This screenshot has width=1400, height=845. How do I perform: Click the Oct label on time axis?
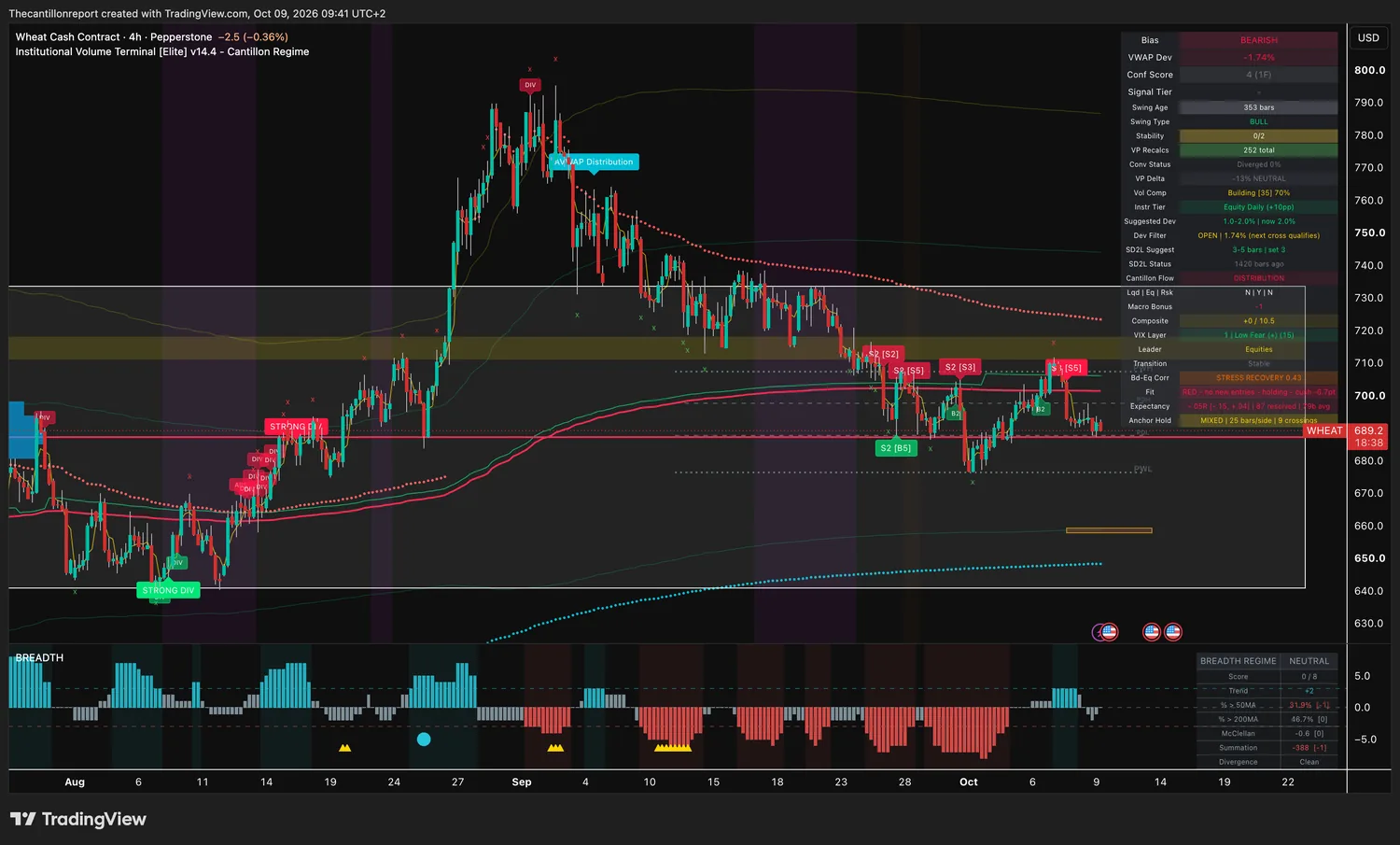coord(969,782)
